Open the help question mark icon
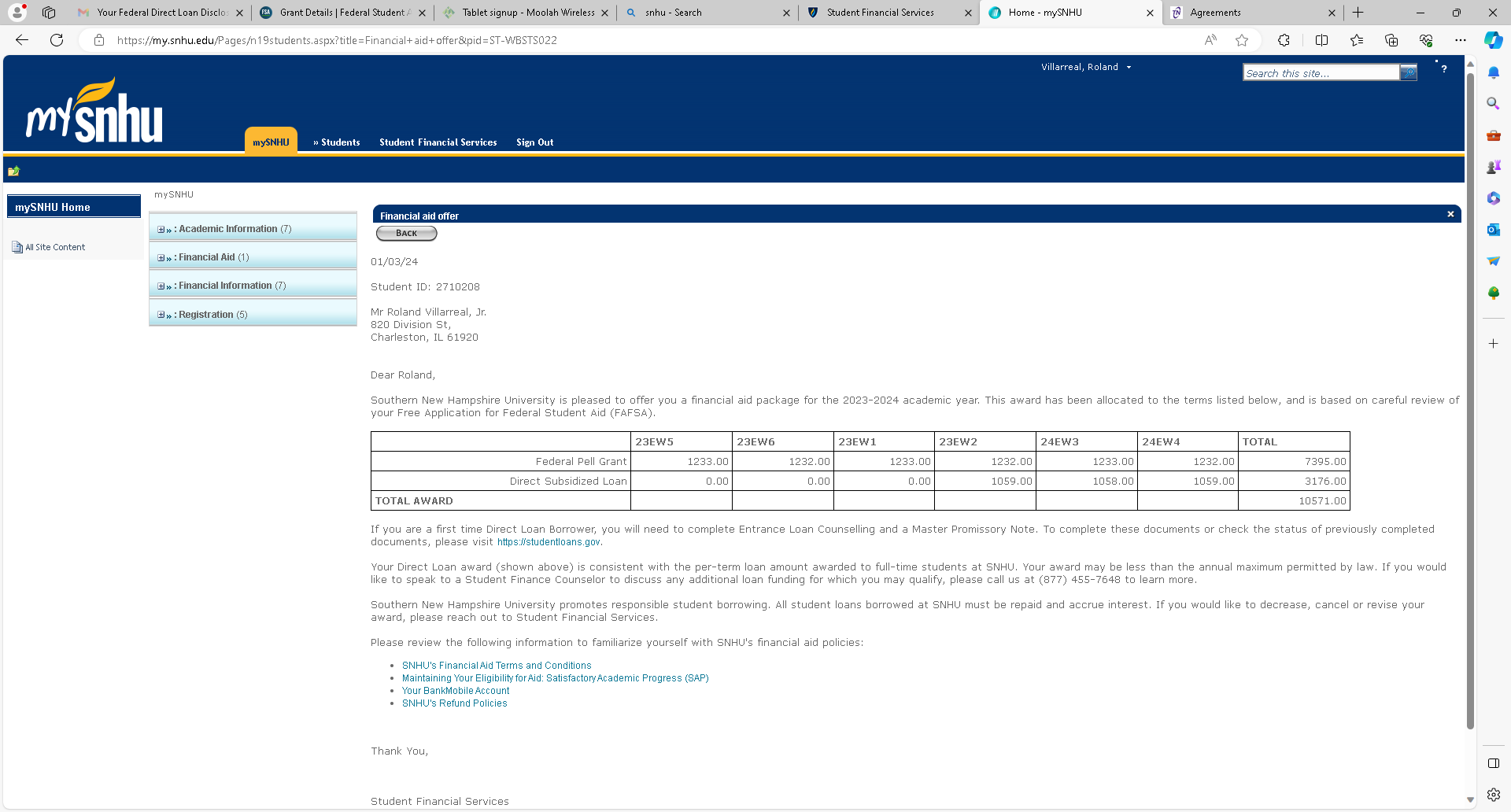Screen dimensions: 1511x812 point(1444,69)
